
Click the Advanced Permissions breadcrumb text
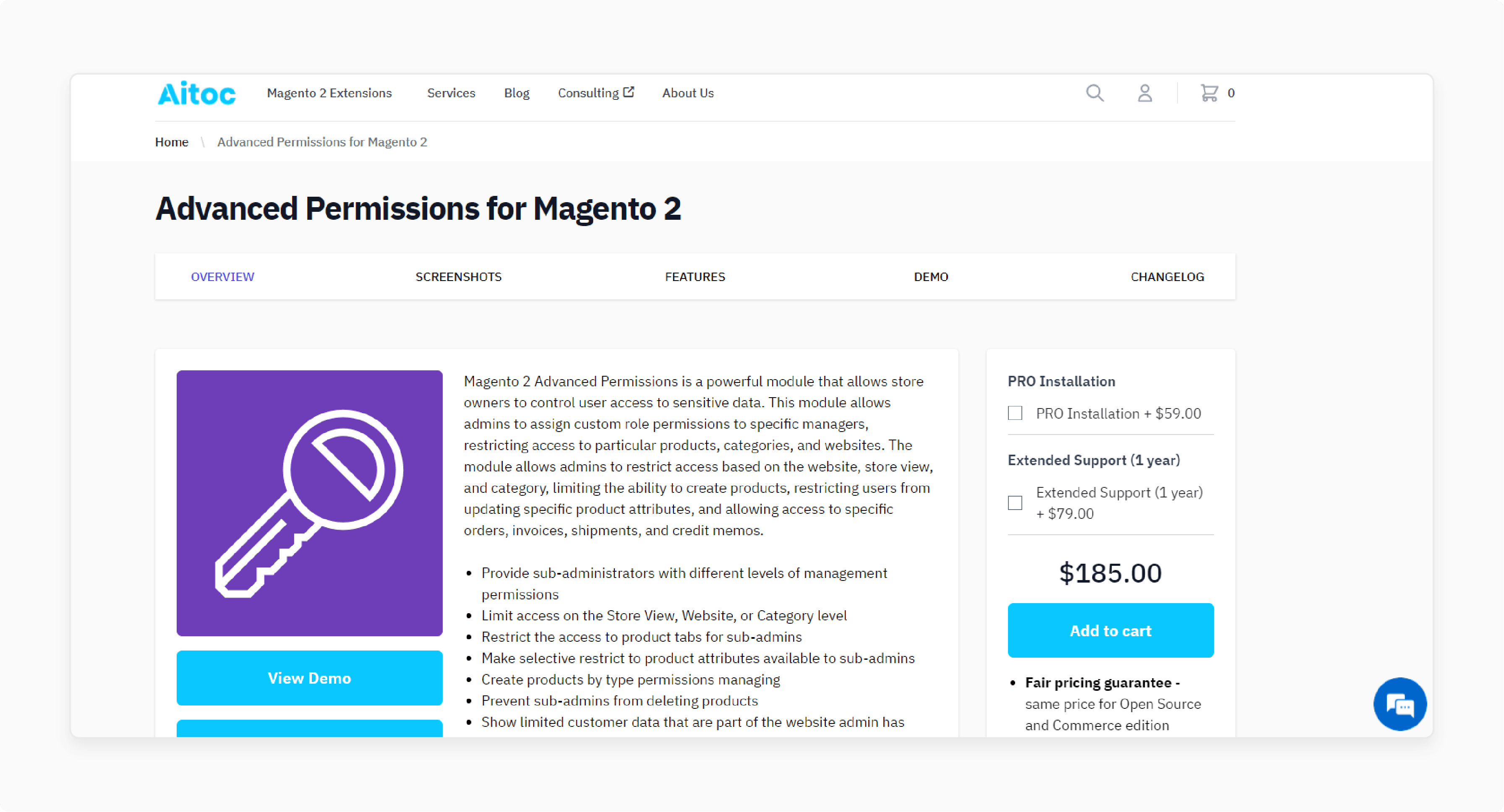322,142
